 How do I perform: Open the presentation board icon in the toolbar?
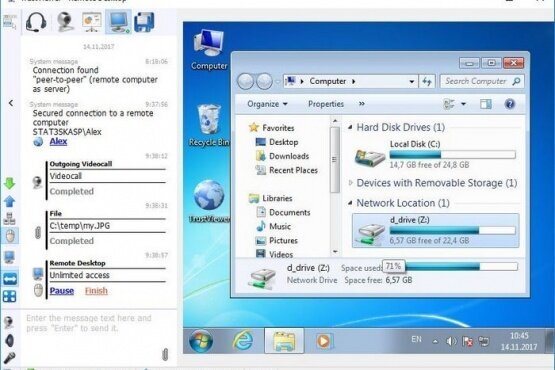92,22
